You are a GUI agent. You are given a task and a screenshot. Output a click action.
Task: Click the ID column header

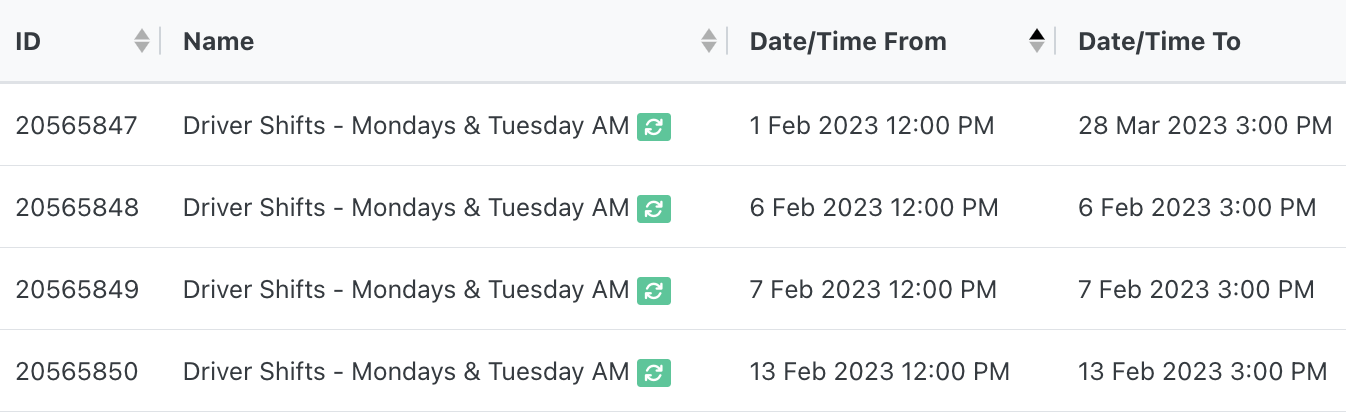coord(28,41)
